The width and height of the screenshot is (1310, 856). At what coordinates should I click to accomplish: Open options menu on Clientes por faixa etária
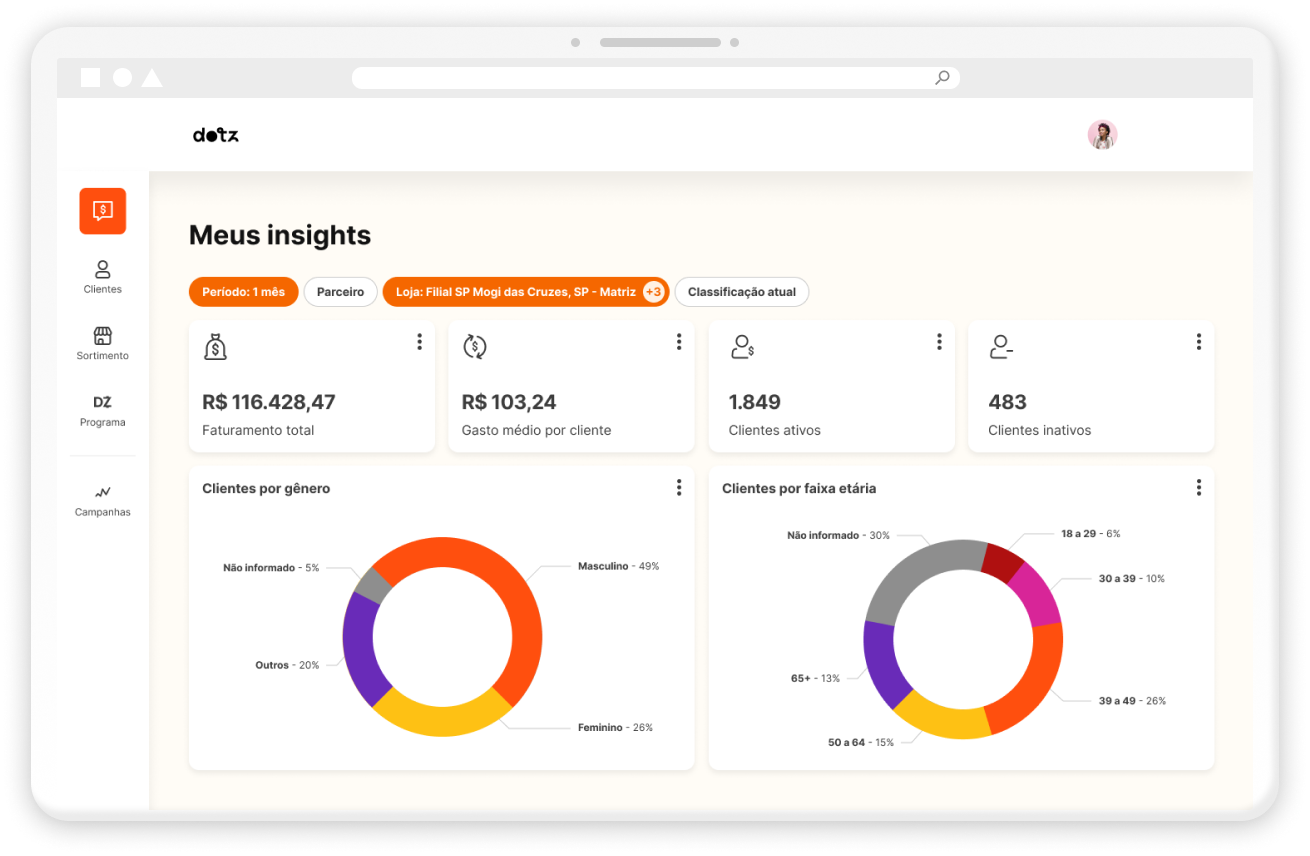pos(1199,488)
